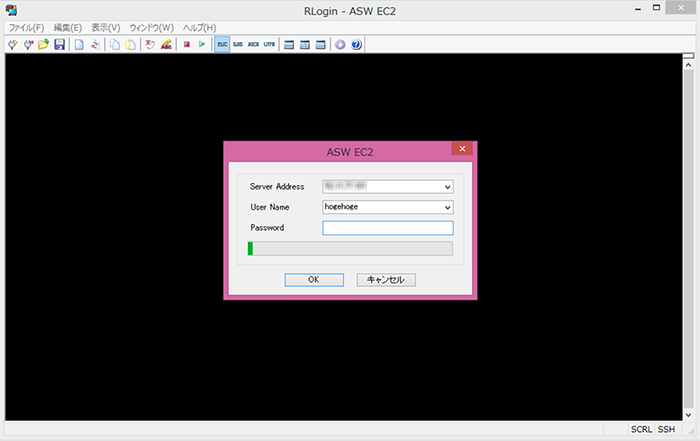Click the SSH status bar indicator
This screenshot has height=441, width=700.
(x=666, y=429)
